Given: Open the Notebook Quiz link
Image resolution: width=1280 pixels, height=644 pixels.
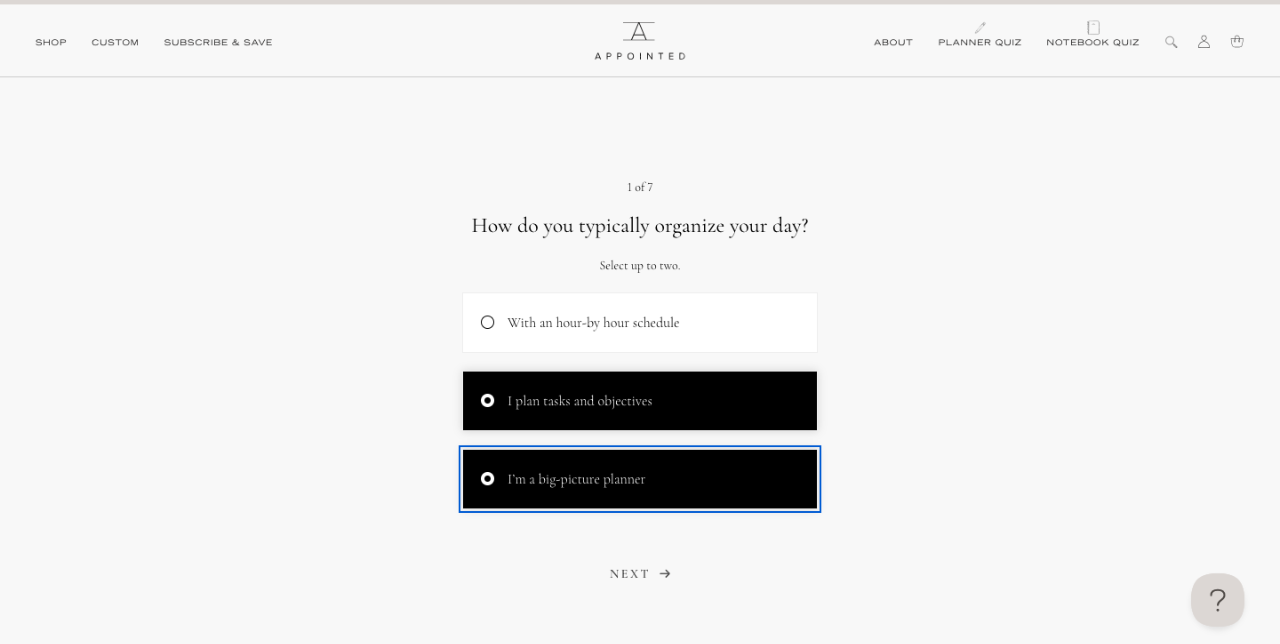Looking at the screenshot, I should point(1093,43).
